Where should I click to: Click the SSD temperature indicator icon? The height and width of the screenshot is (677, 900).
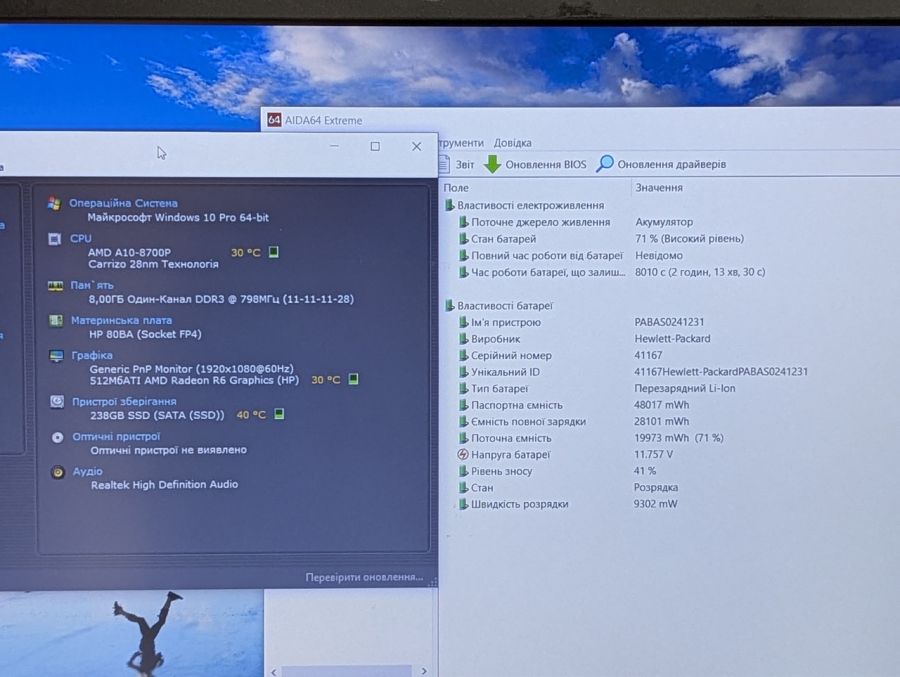[279, 414]
